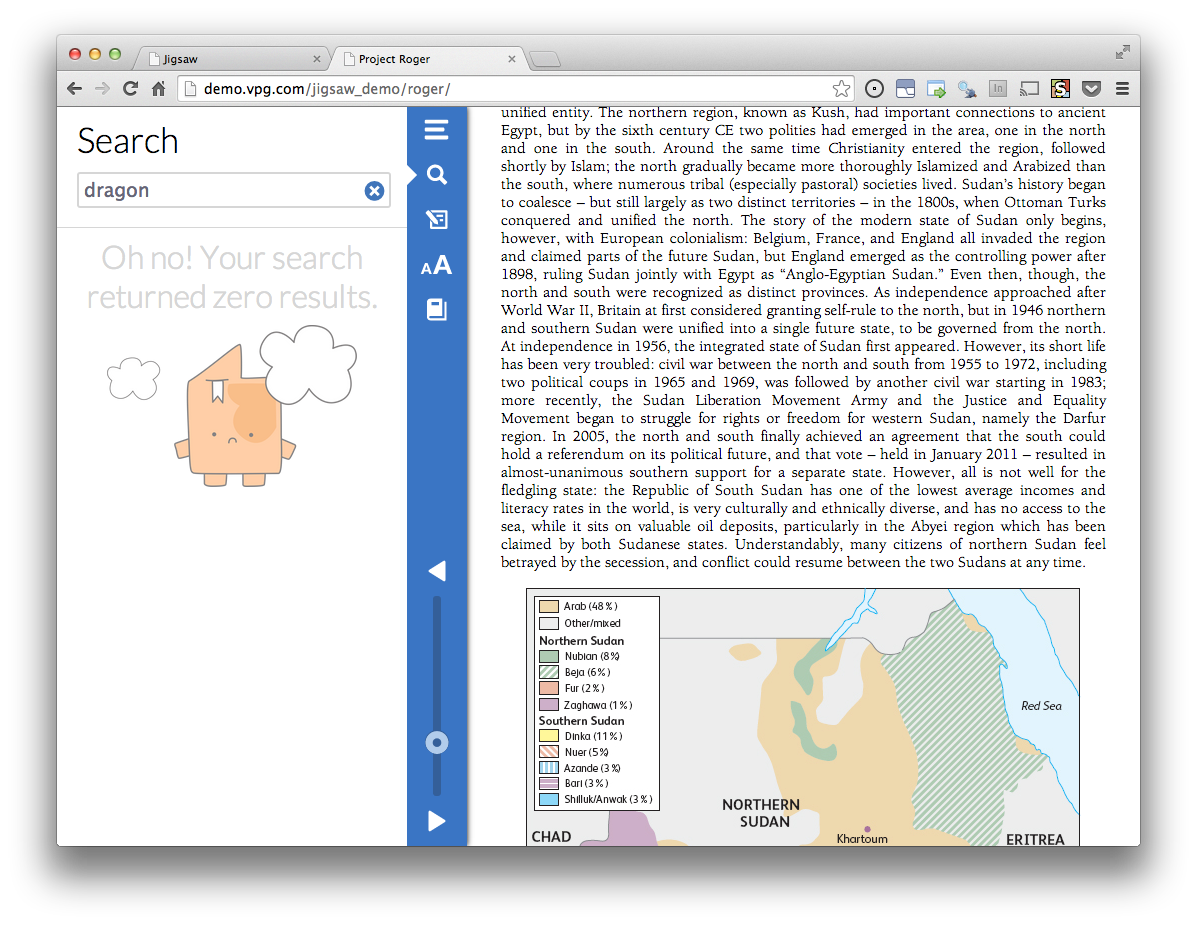Clear the 'dragon' search text
1197x925 pixels.
pyautogui.click(x=374, y=191)
